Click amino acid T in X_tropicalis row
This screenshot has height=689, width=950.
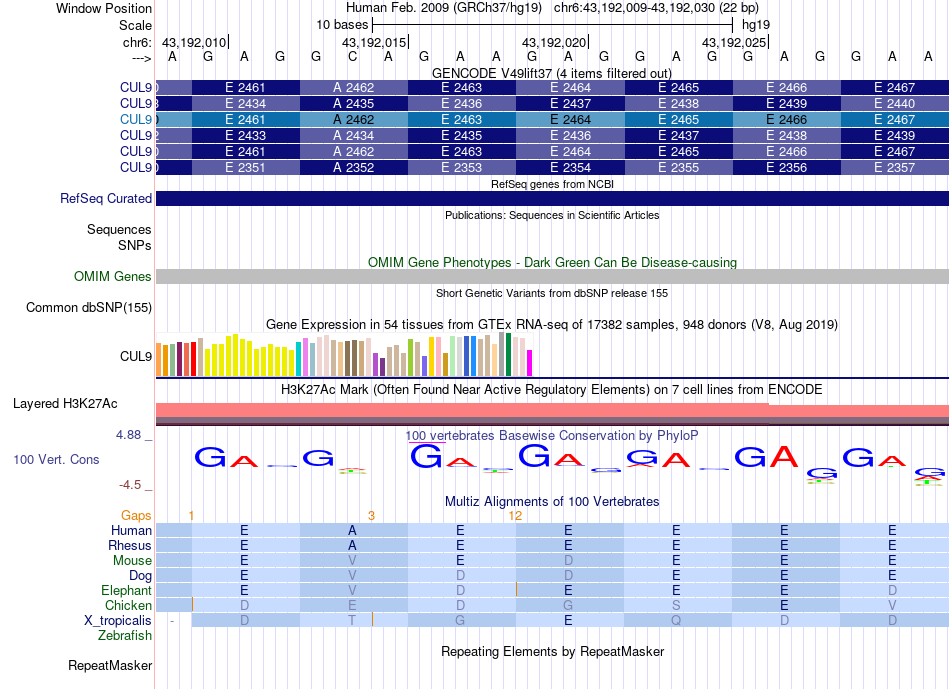pyautogui.click(x=352, y=621)
